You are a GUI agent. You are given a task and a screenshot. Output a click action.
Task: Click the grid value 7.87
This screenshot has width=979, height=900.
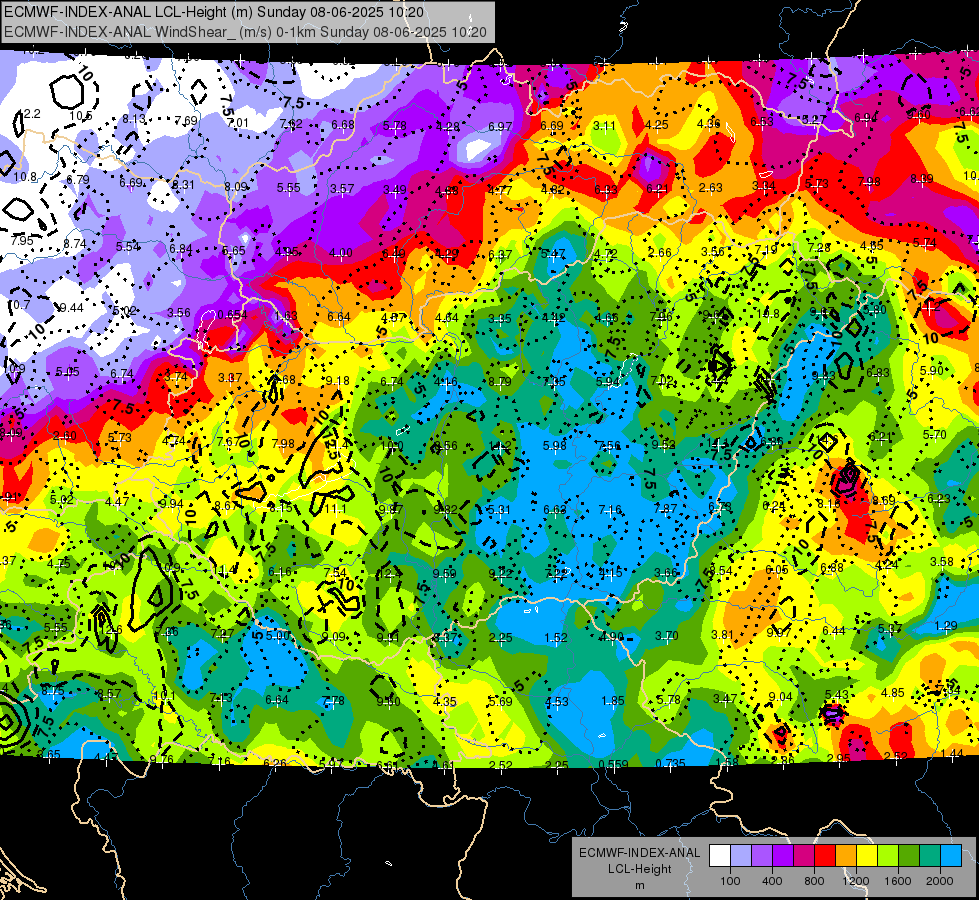[x=665, y=509]
